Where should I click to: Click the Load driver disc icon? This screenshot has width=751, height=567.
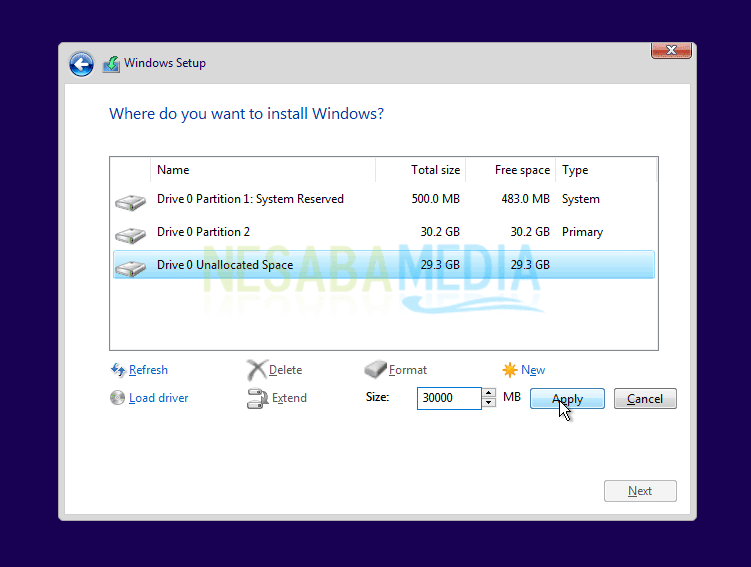pyautogui.click(x=117, y=397)
